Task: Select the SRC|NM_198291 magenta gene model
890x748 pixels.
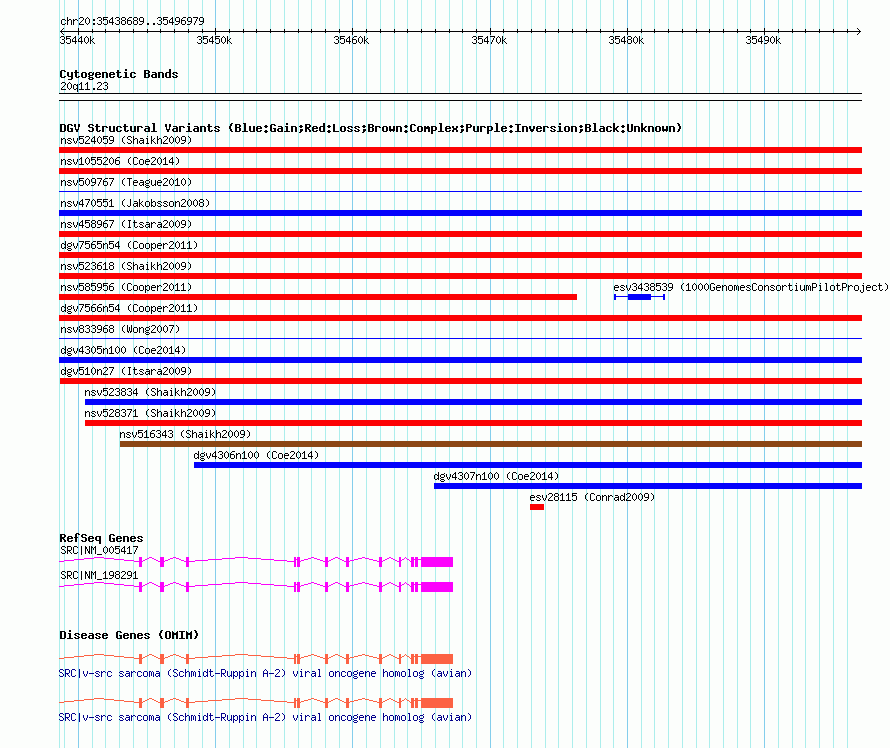Action: [256, 587]
